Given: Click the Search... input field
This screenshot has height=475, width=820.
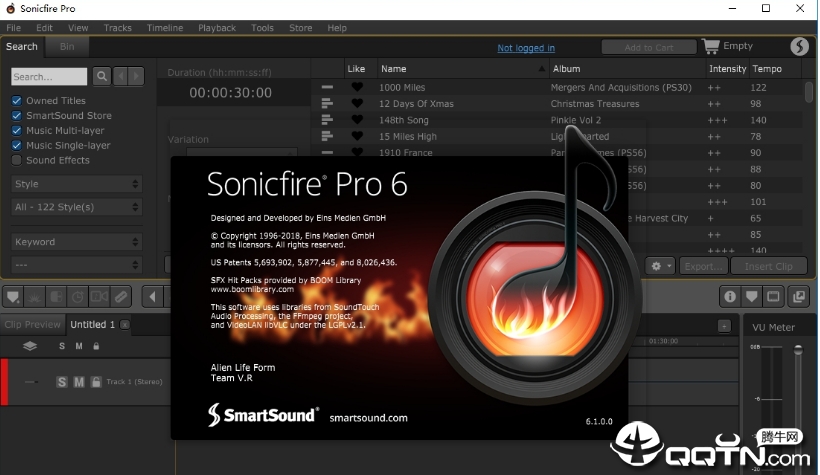Looking at the screenshot, I should pos(49,76).
